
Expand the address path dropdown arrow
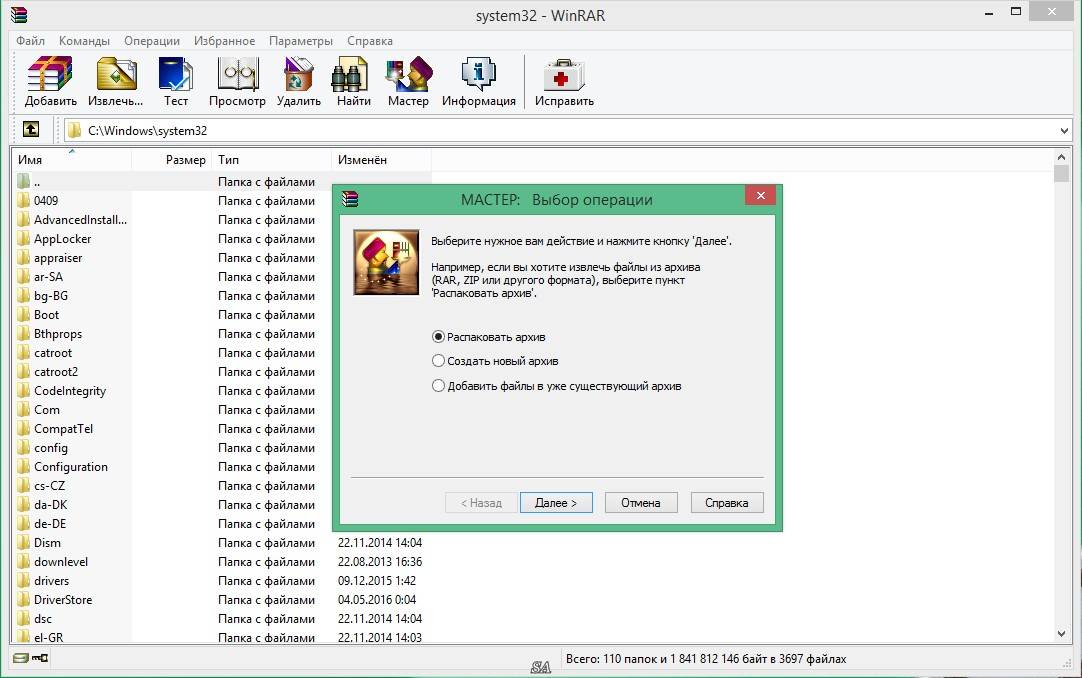(1063, 131)
